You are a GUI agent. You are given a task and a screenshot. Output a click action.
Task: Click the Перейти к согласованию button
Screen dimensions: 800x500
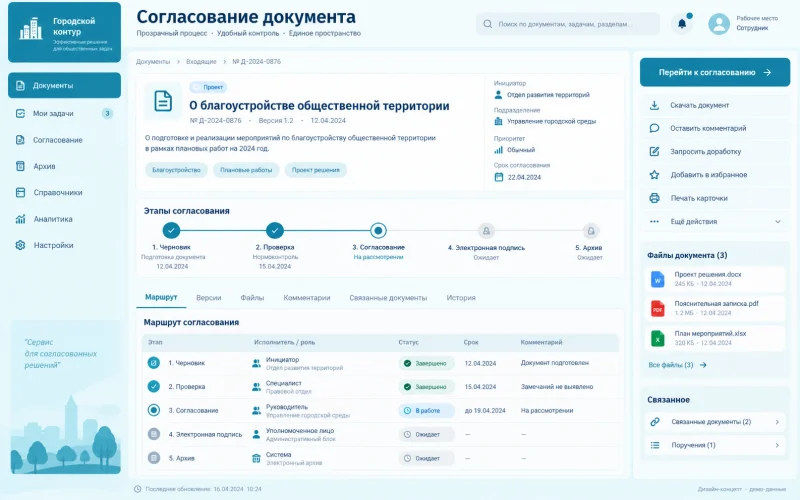coord(715,72)
